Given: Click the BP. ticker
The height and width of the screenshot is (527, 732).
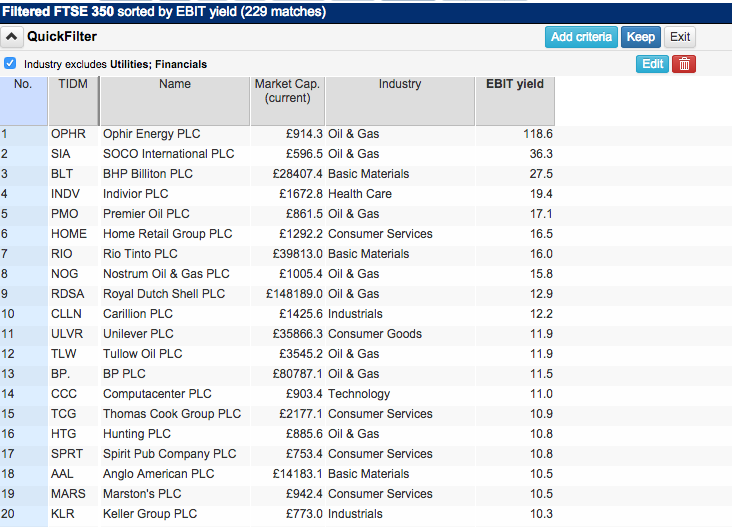Looking at the screenshot, I should (60, 374).
